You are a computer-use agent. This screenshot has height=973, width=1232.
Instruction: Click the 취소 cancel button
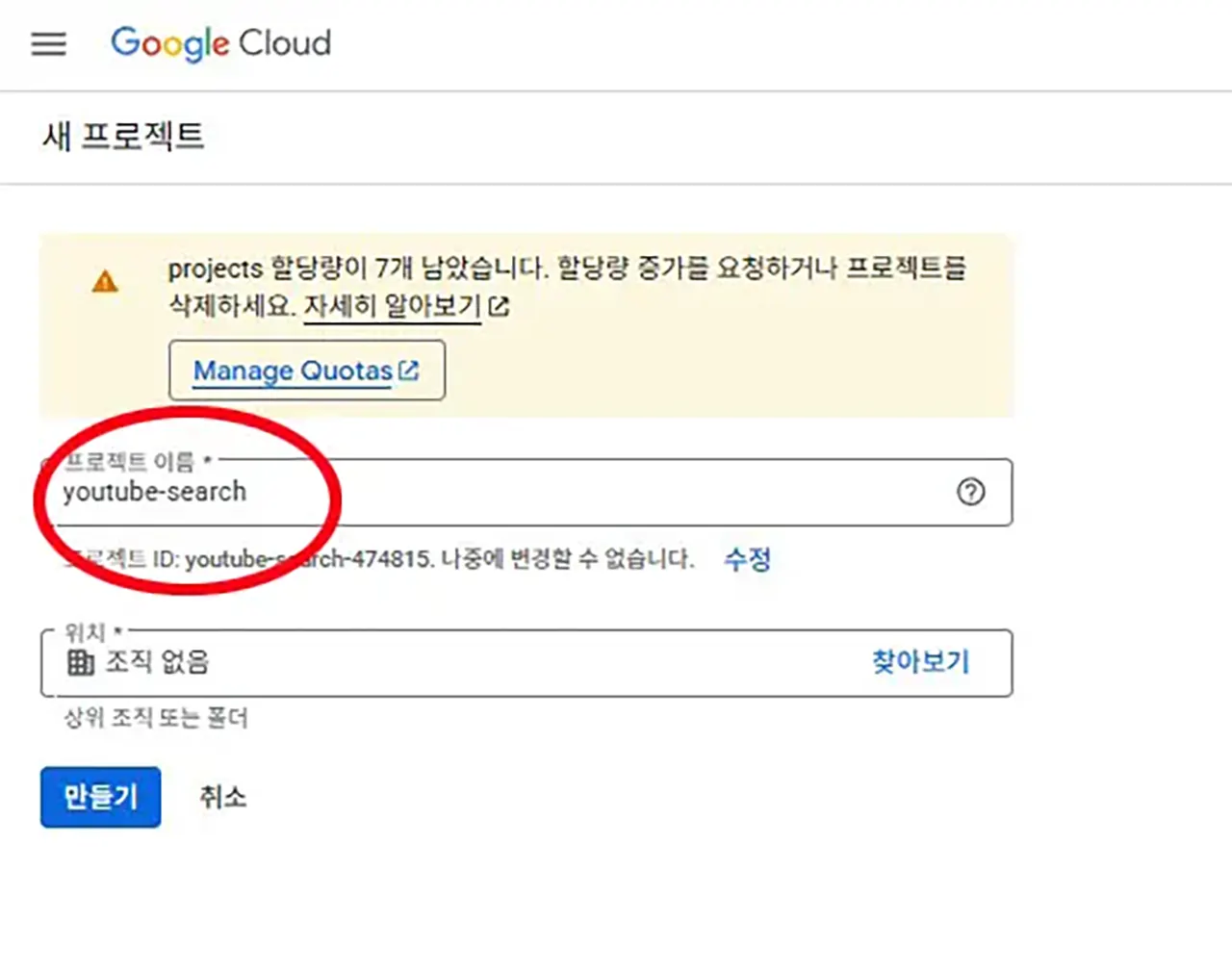point(222,797)
